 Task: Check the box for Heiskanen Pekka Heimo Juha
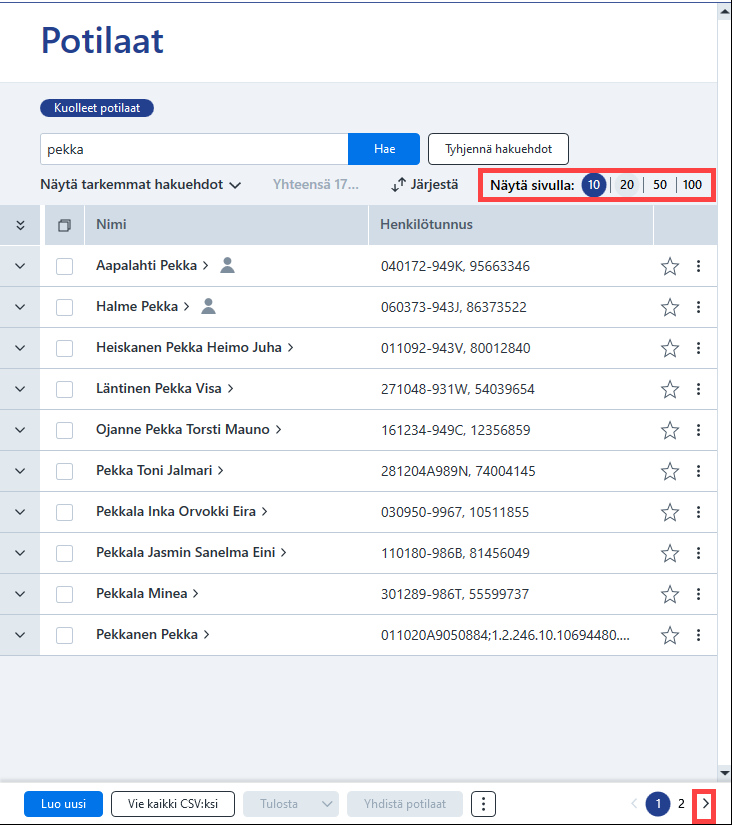(x=64, y=348)
